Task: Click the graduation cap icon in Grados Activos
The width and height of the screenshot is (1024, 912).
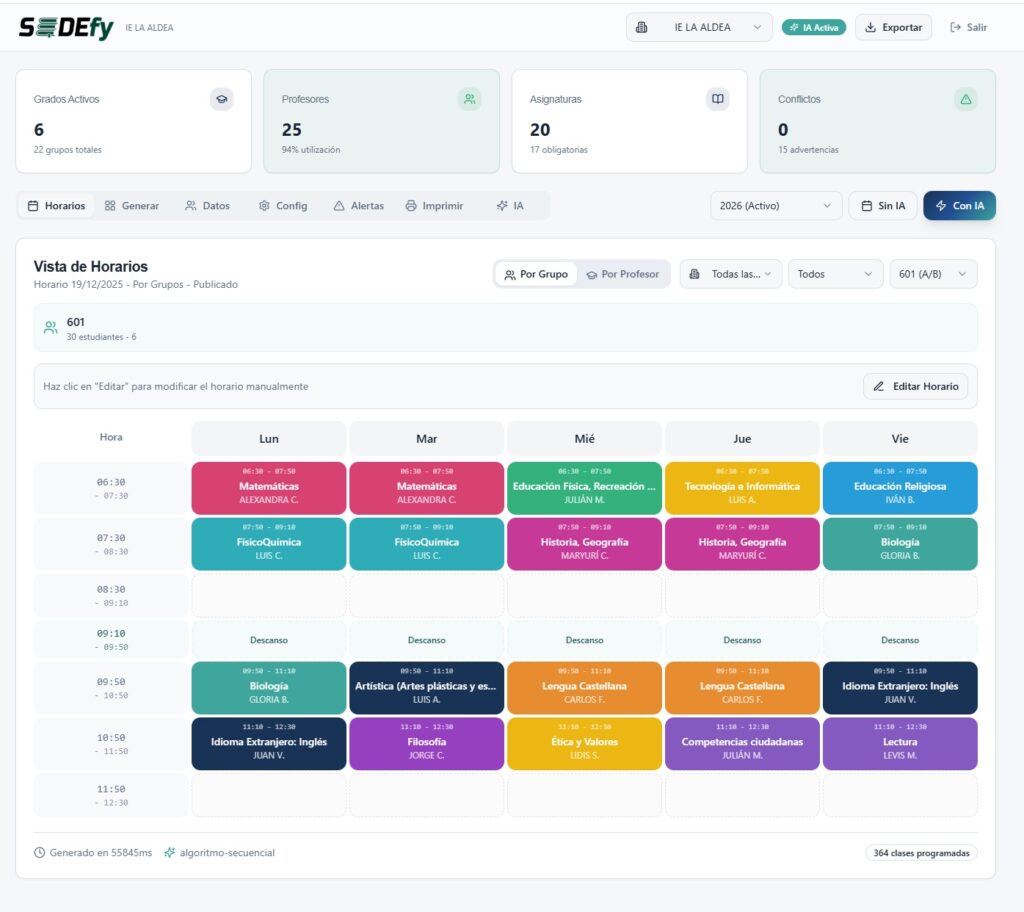Action: point(222,99)
